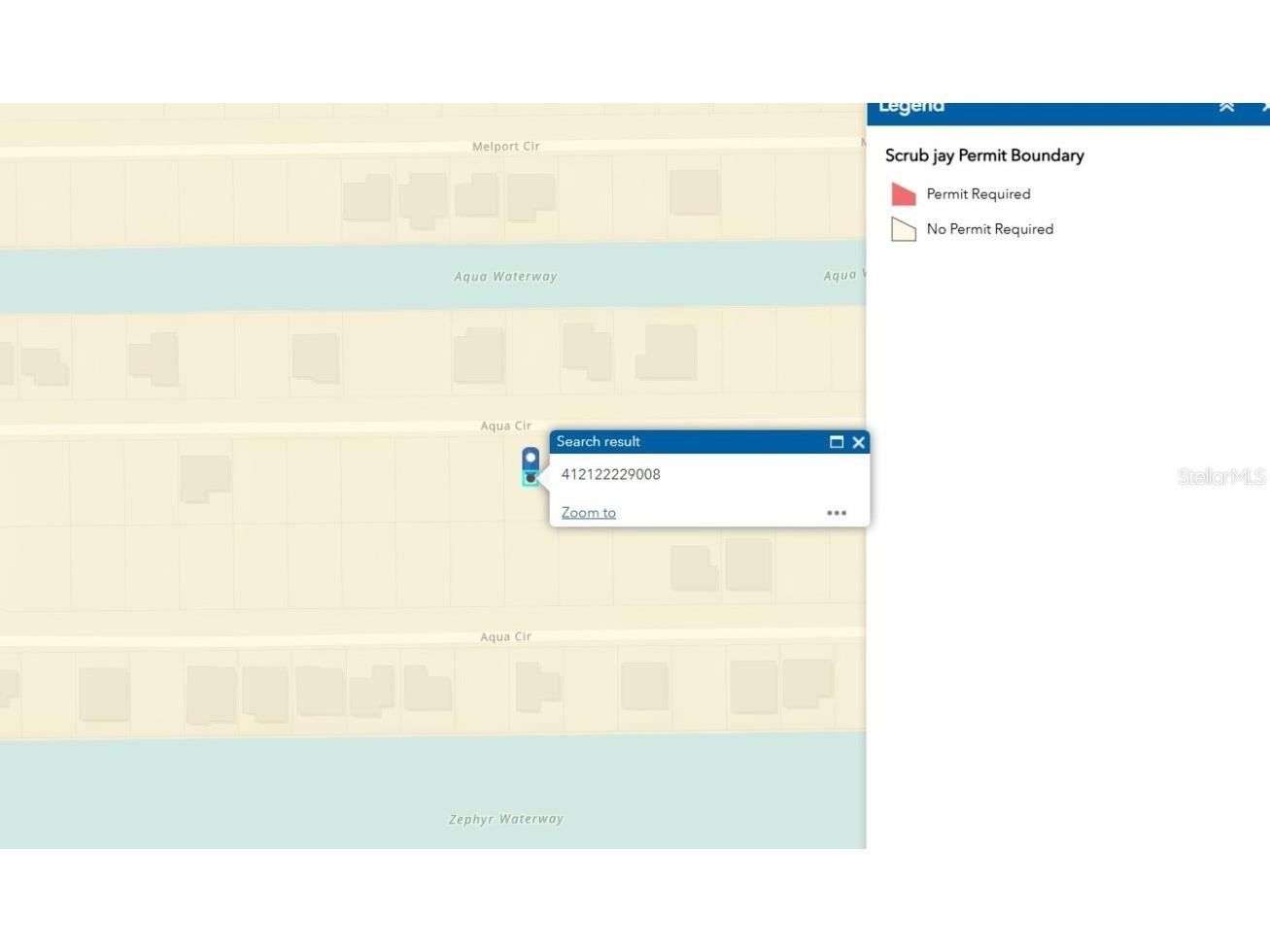Click the blue map pin marker

click(531, 458)
